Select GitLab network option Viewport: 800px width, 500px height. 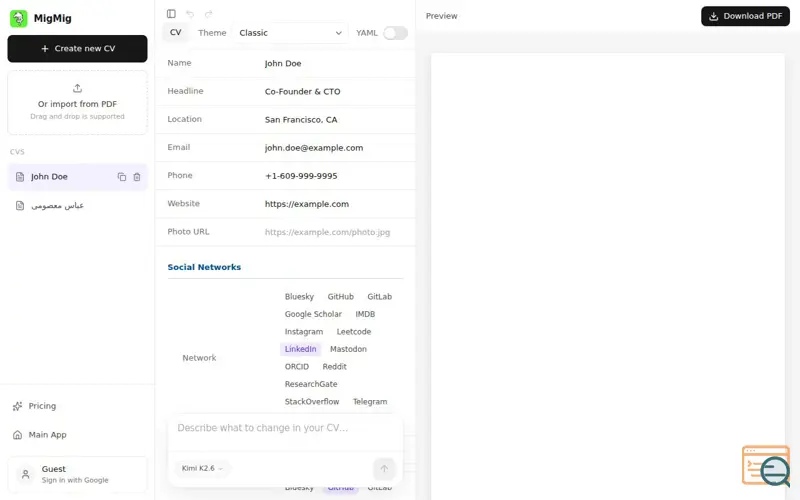[x=380, y=297]
